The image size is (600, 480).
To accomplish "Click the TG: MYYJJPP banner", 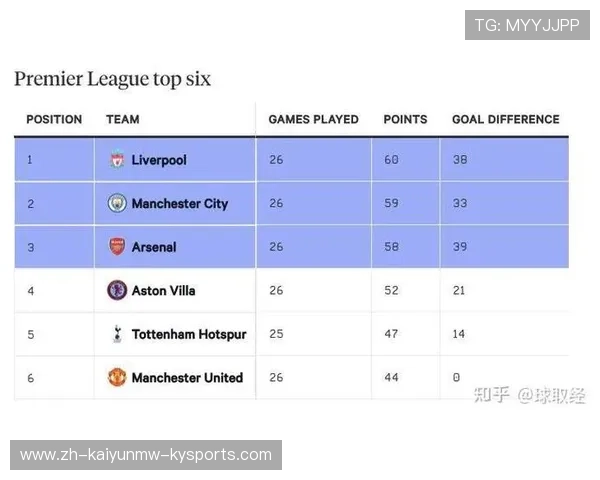I will coord(527,25).
